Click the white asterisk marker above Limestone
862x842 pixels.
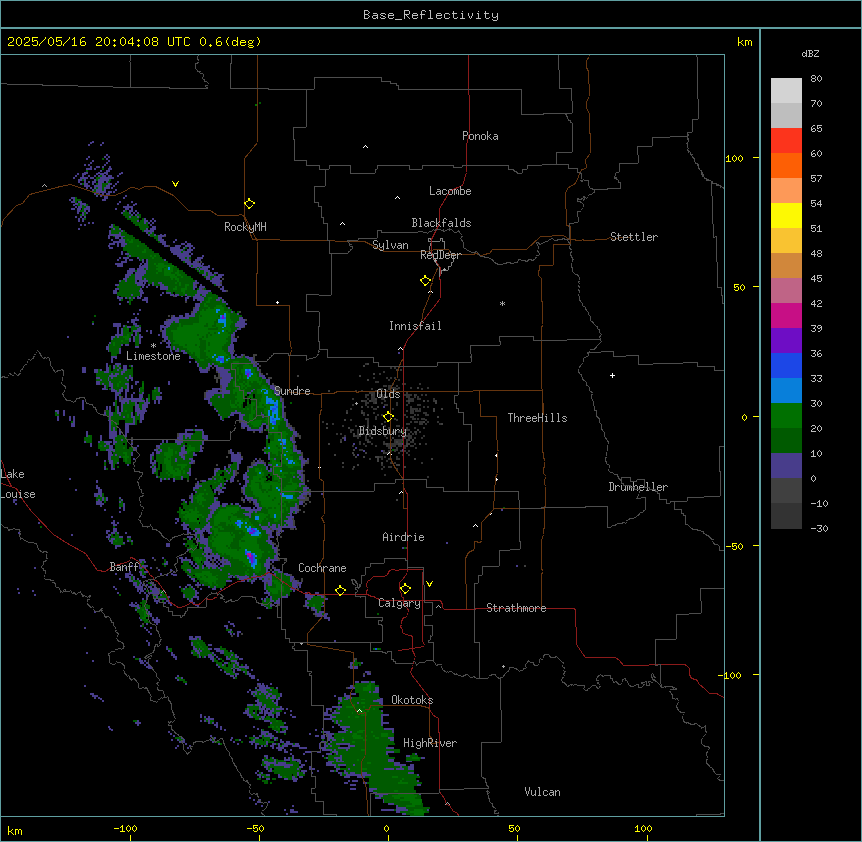153,346
